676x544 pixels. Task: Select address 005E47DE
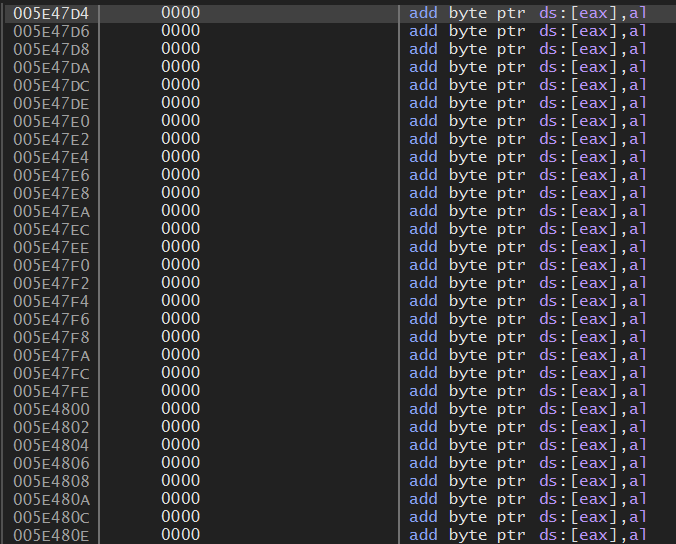click(51, 103)
